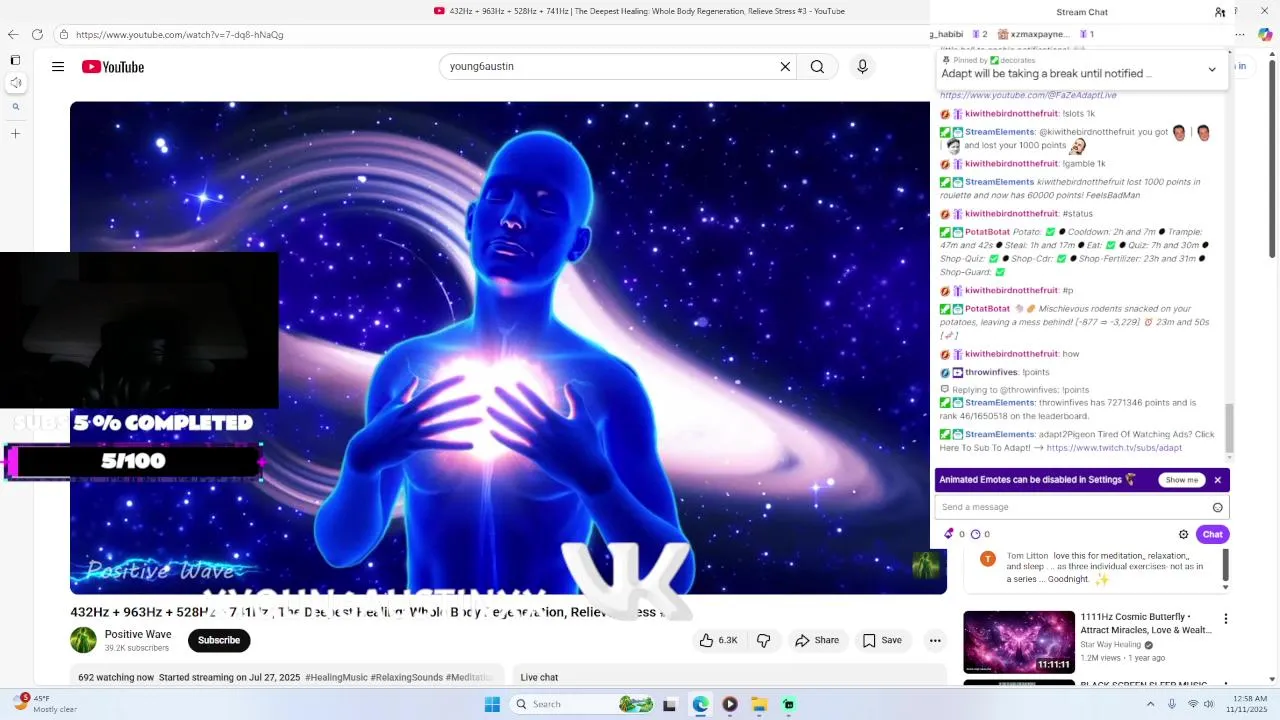Share the Positive Wave video
This screenshot has height=720, width=1280.
816,640
